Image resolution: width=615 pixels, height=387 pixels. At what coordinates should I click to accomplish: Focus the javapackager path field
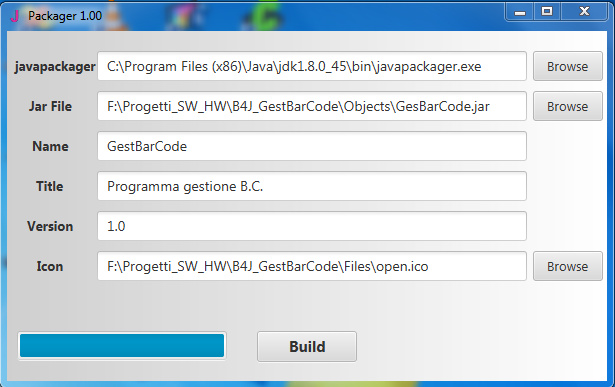coord(312,66)
